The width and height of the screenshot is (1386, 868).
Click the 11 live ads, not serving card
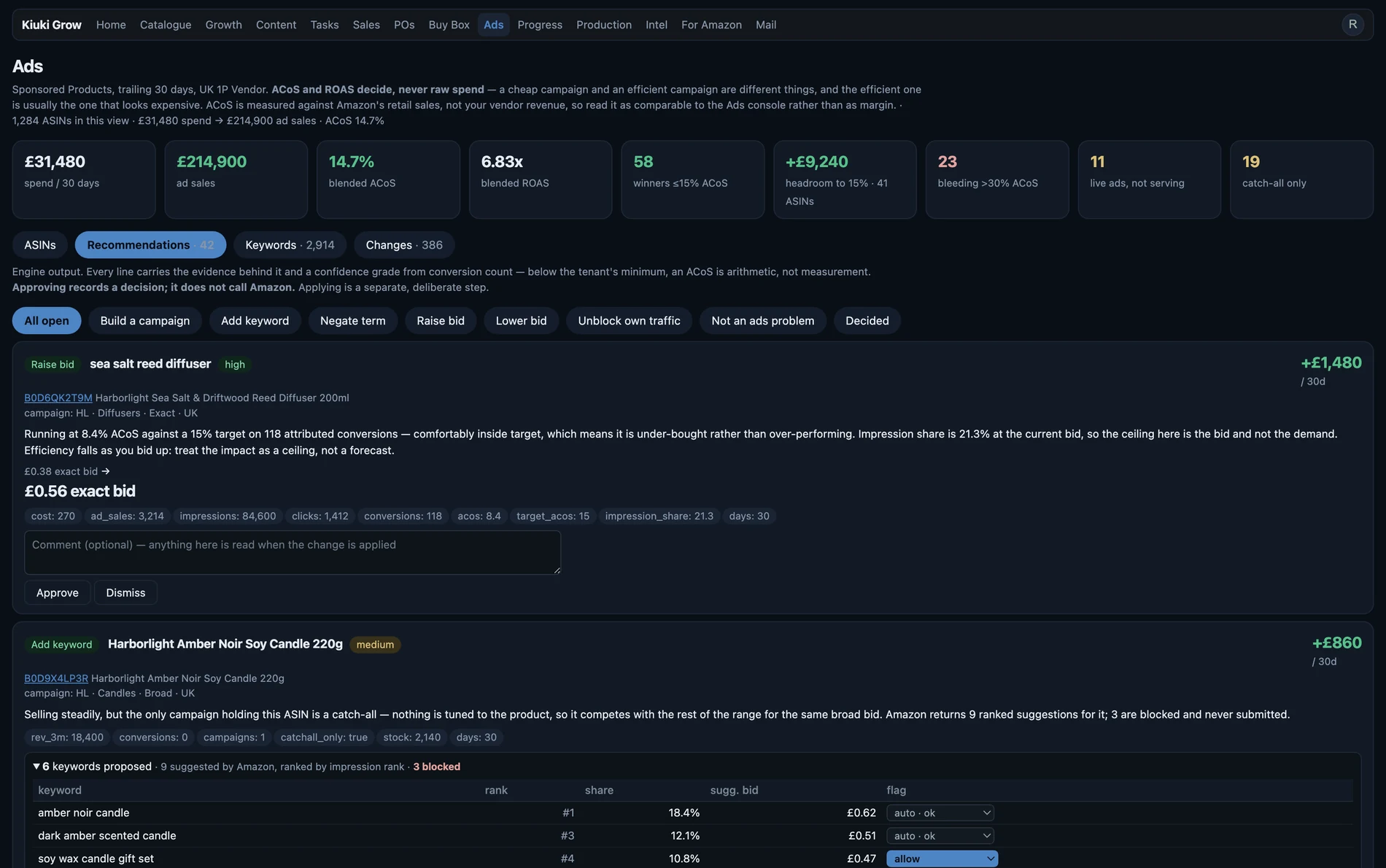(x=1150, y=179)
